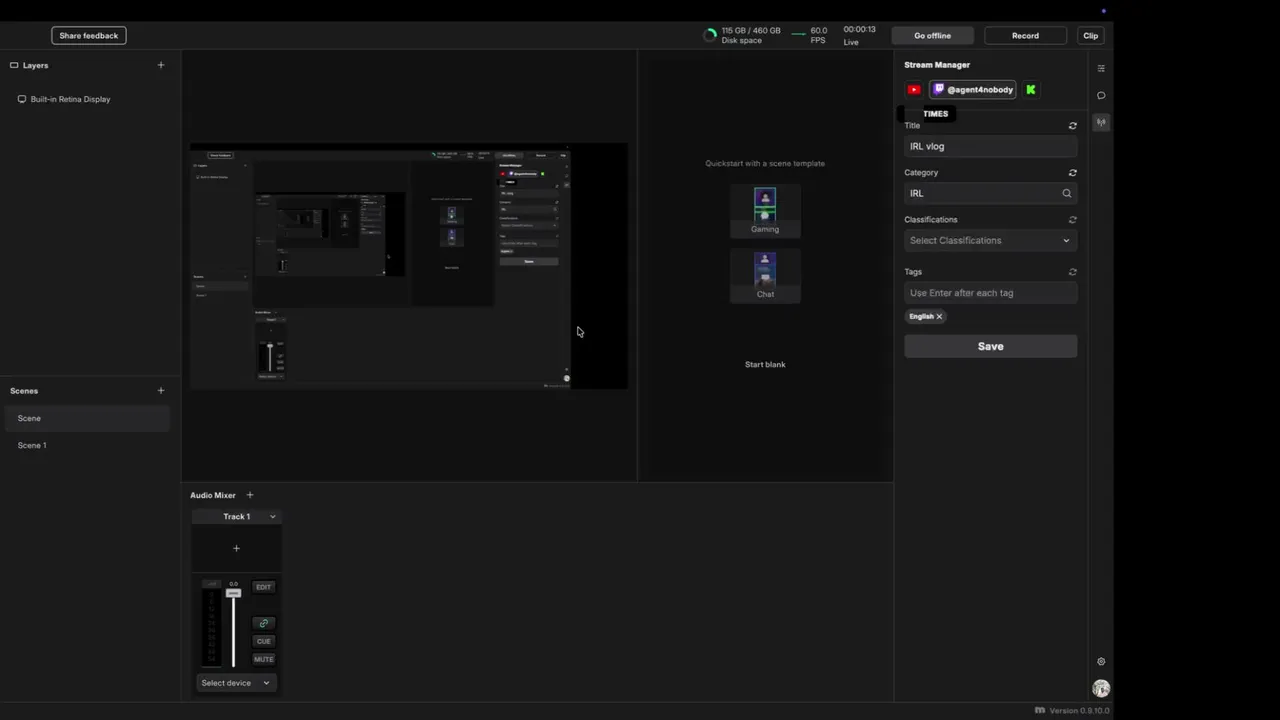The width and height of the screenshot is (1280, 720).
Task: Click the Share feedback button
Action: 89,36
